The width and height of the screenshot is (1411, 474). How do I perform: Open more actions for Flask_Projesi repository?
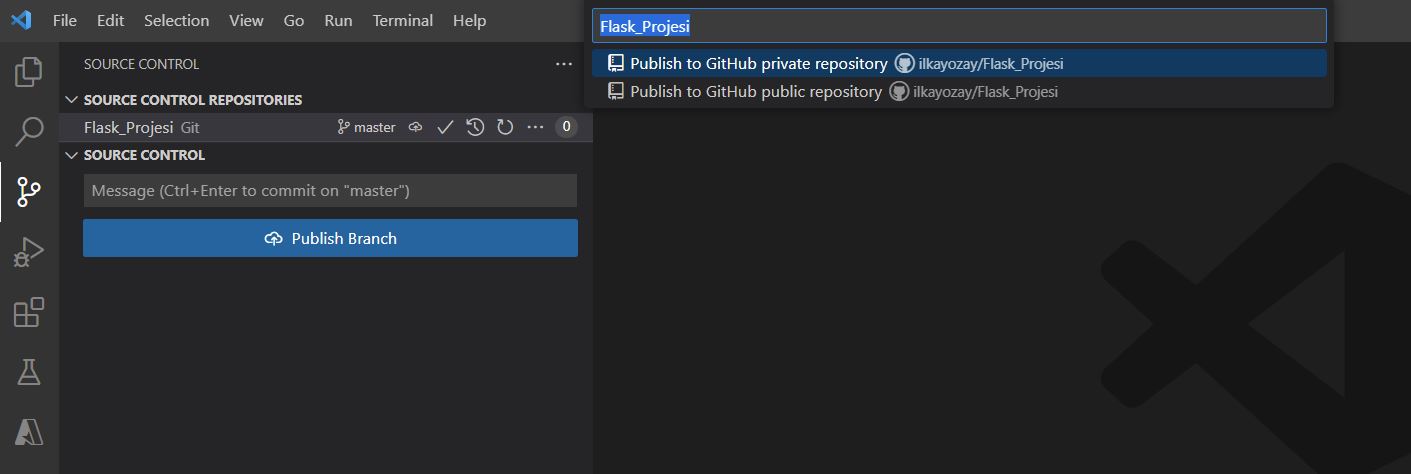click(535, 127)
